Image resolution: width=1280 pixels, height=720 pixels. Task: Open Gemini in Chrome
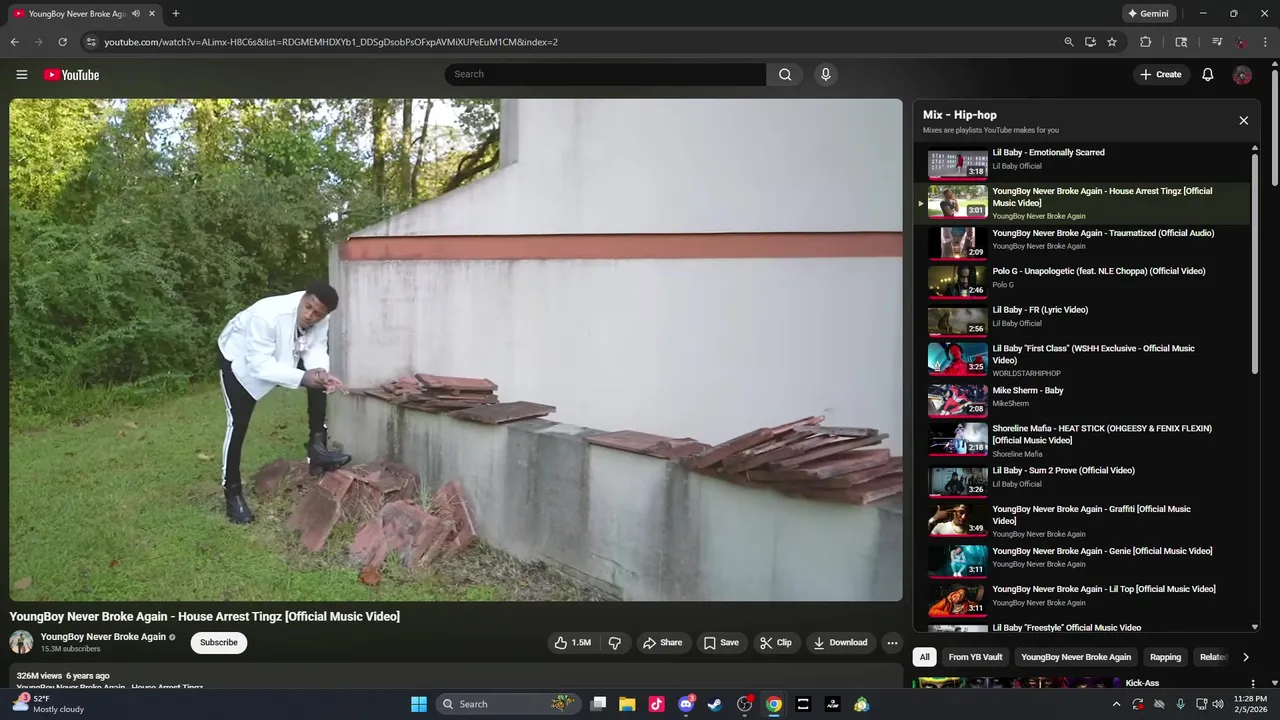[1148, 14]
